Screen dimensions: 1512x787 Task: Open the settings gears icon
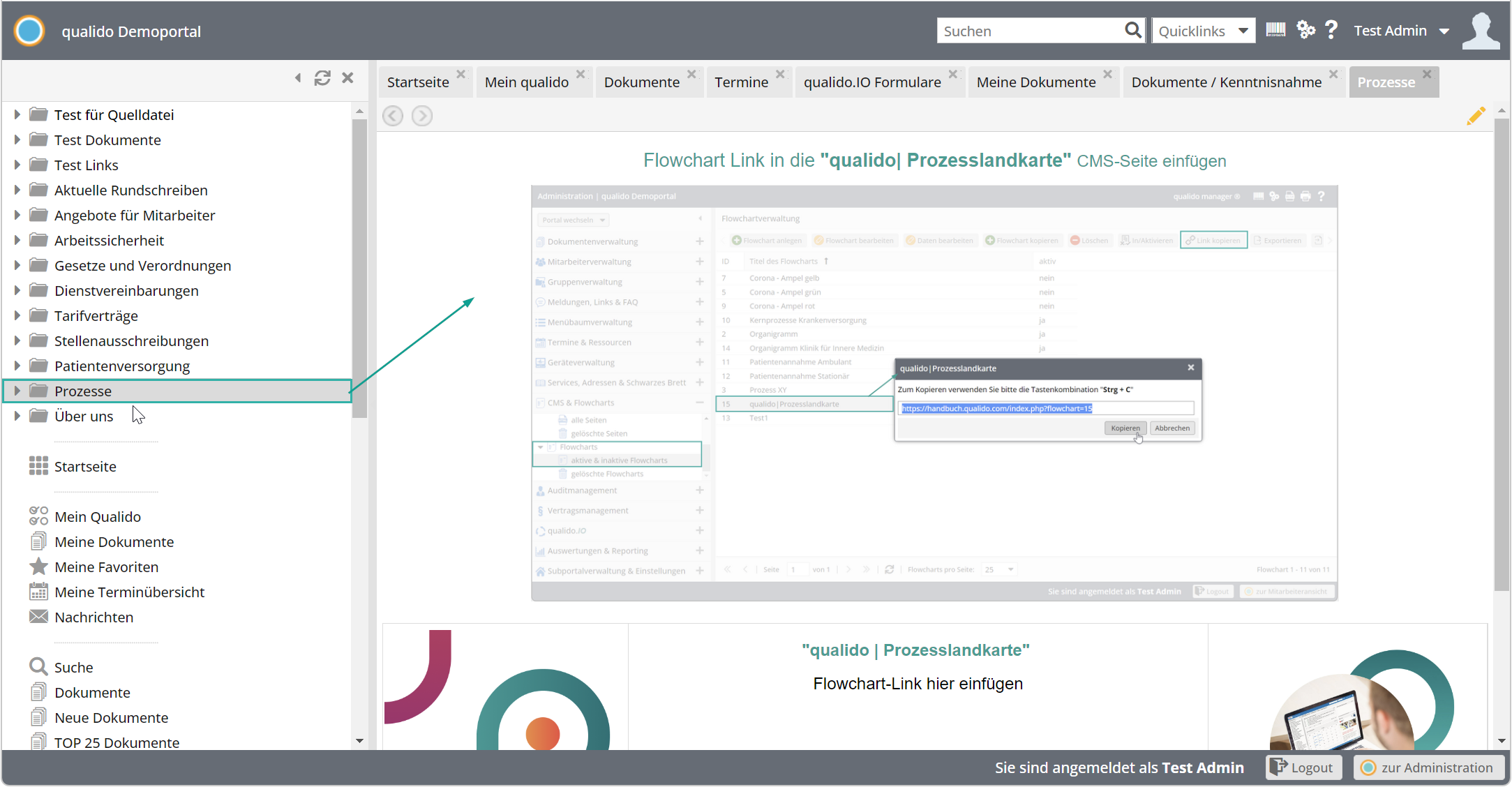1305,30
